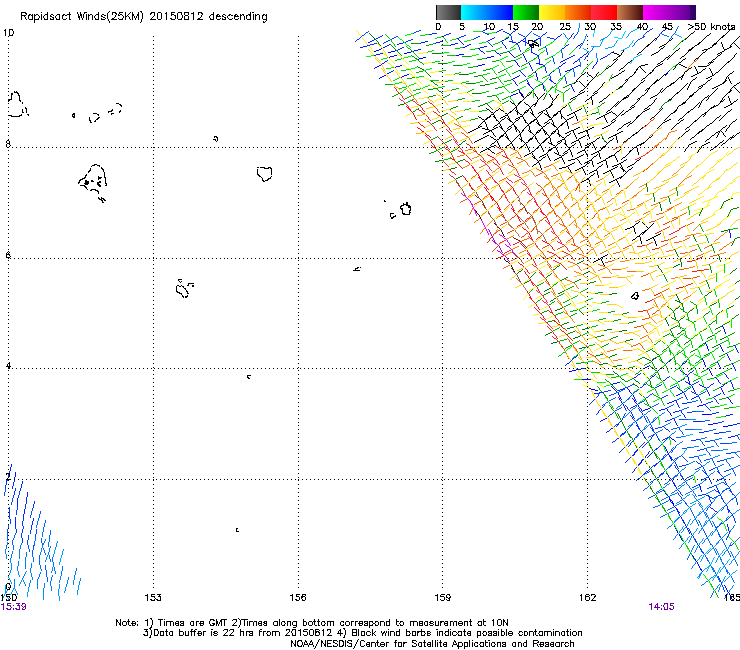Viewport: 740px width, 650px height.
Task: Click the longitude label '159'
Action: click(443, 598)
